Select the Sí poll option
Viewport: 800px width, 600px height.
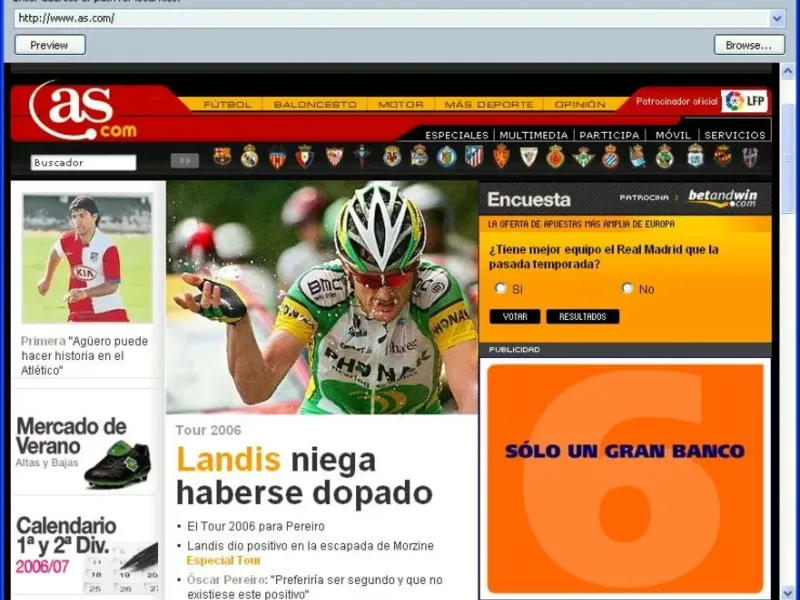tap(500, 288)
